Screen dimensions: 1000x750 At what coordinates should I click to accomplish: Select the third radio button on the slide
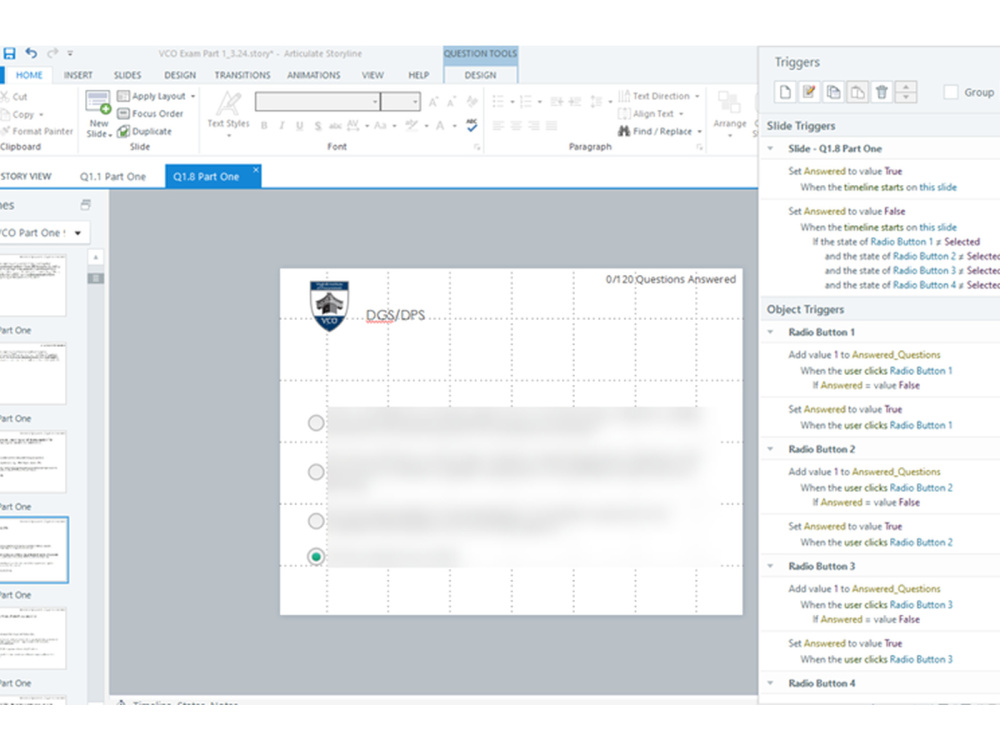[316, 521]
